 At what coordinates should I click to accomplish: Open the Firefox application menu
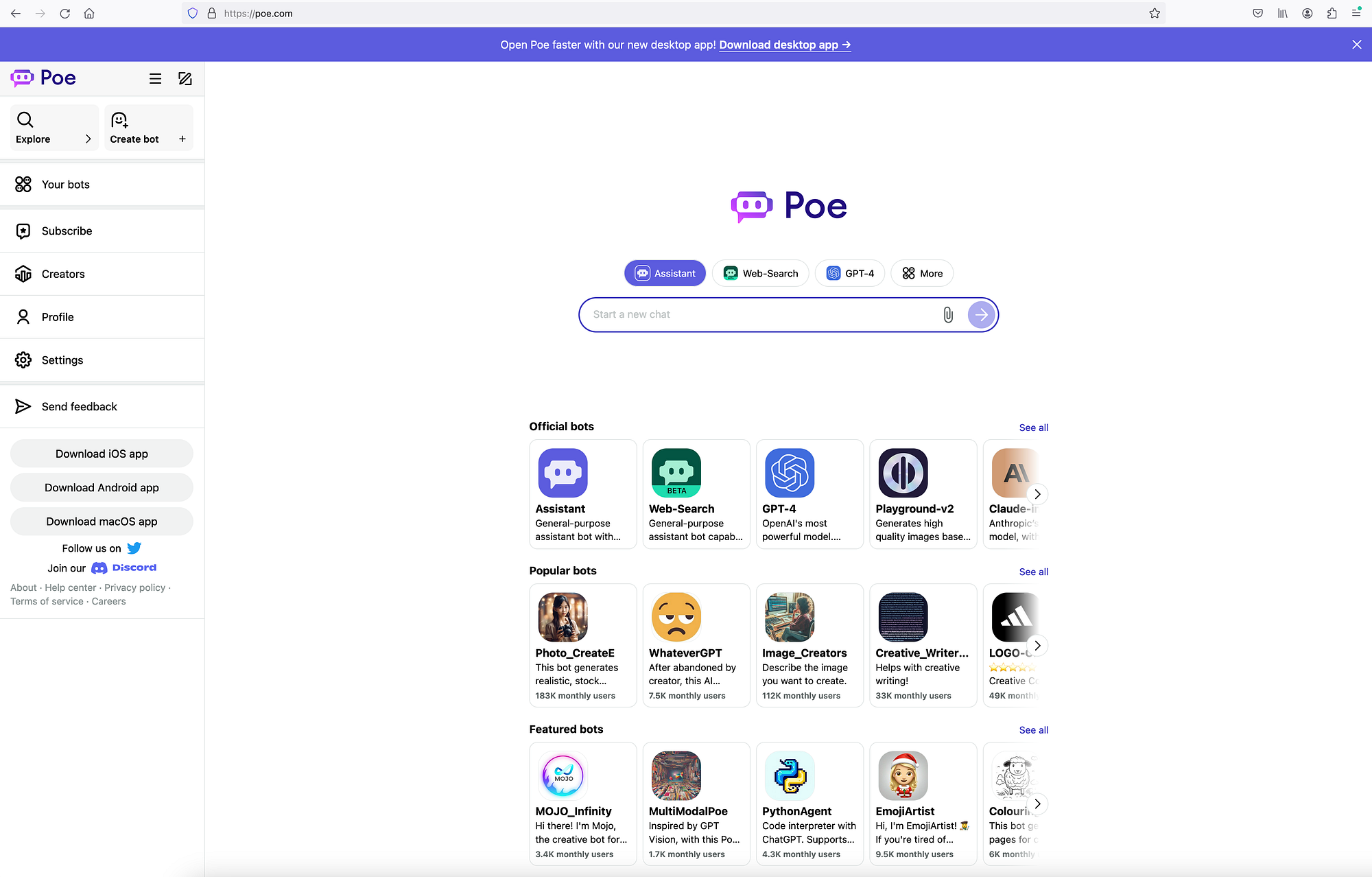click(x=1356, y=12)
